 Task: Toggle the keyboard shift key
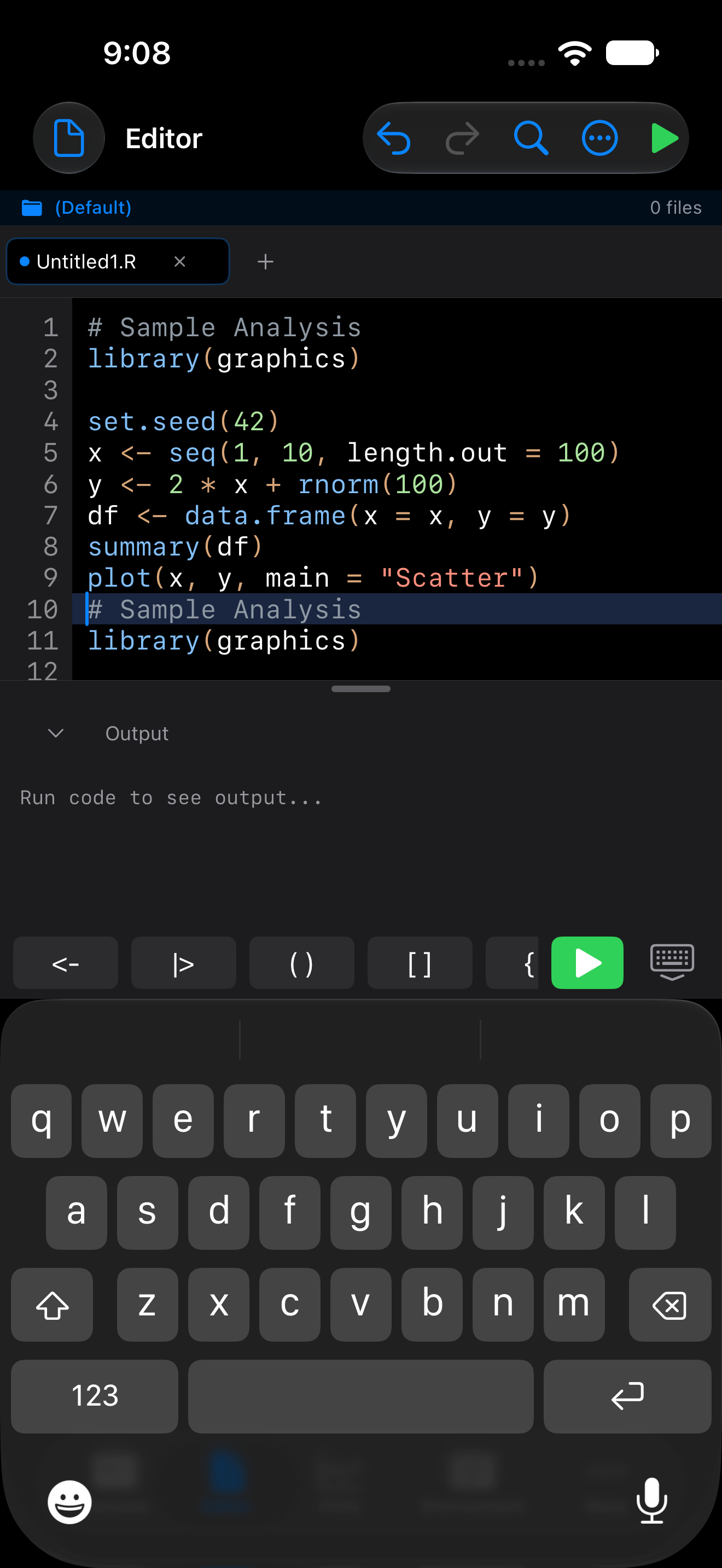click(53, 1304)
